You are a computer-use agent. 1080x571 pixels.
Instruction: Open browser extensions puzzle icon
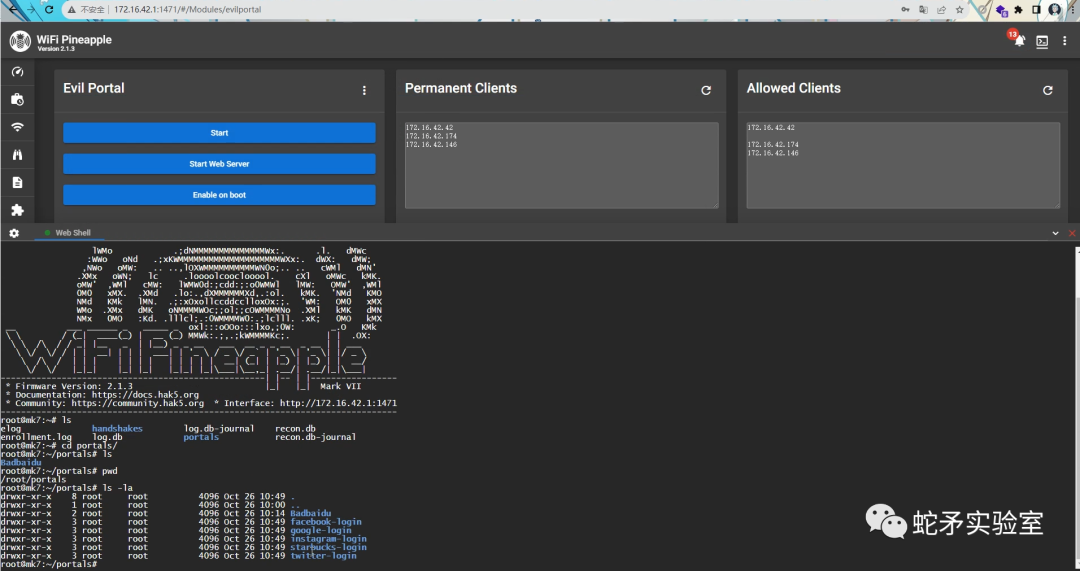pyautogui.click(x=1019, y=10)
